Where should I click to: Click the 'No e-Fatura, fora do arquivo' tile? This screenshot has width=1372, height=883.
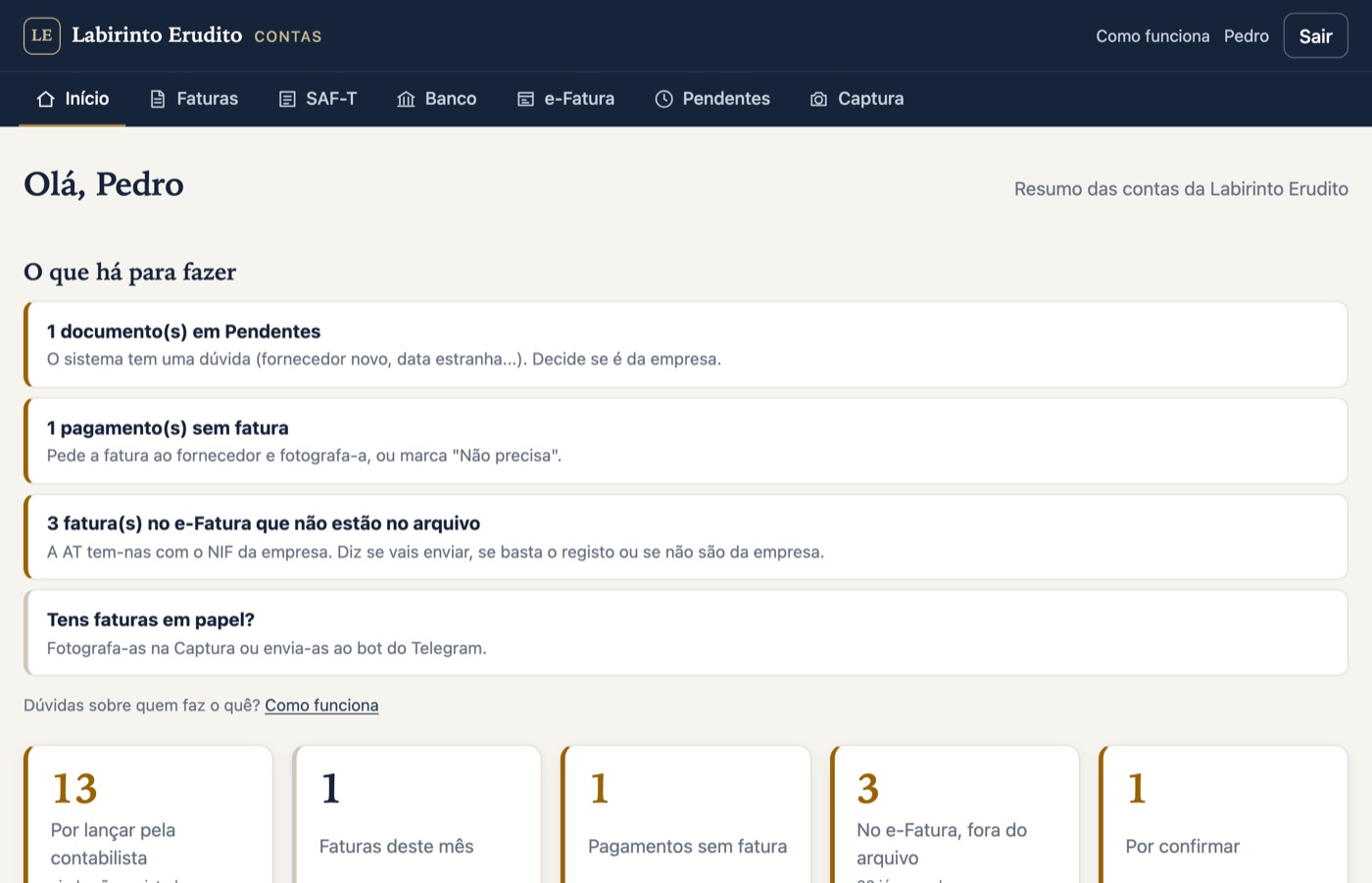point(955,814)
